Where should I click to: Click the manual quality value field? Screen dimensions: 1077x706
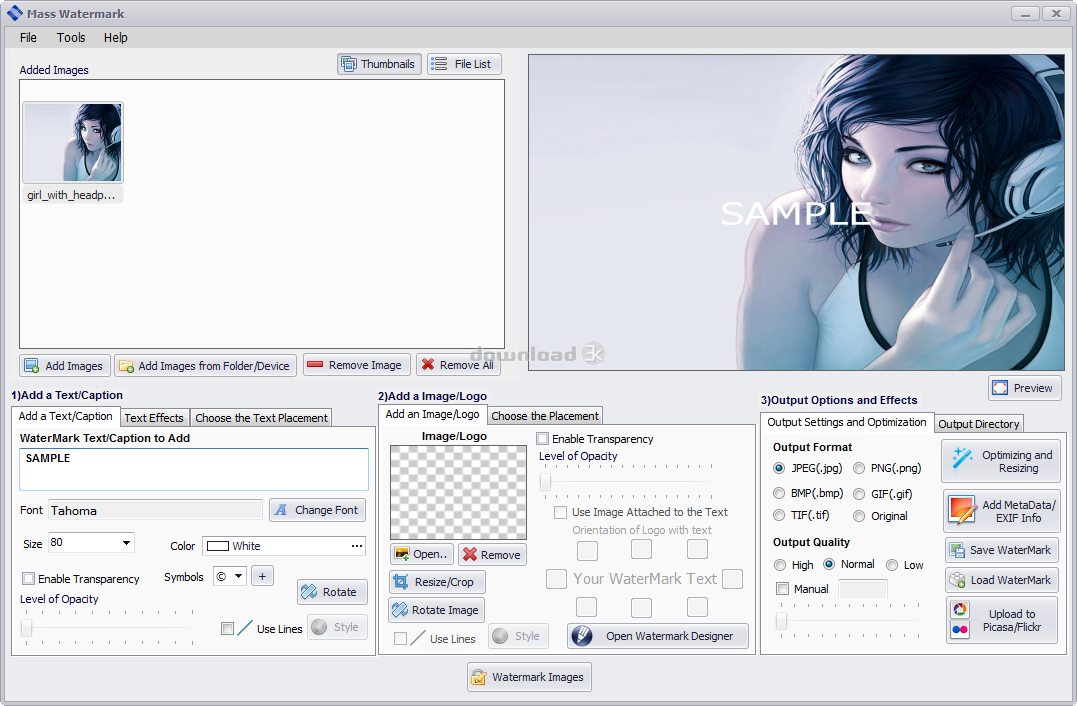pos(863,589)
